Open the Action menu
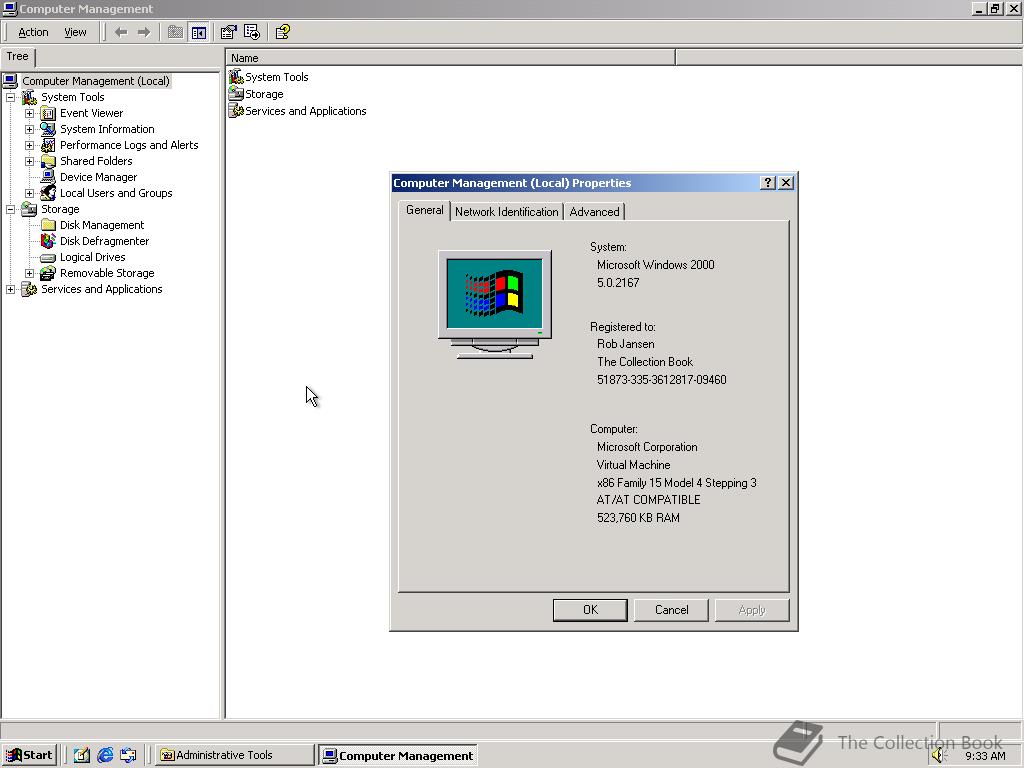 coord(33,32)
